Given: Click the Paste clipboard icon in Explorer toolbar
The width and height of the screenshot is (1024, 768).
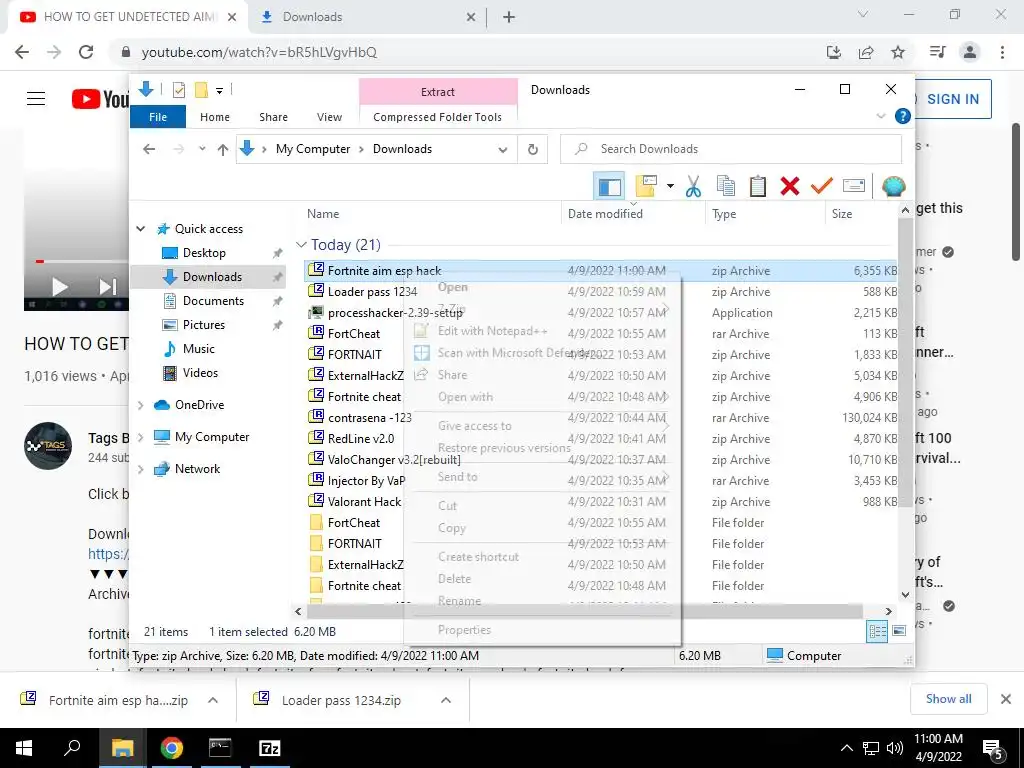Looking at the screenshot, I should (x=758, y=186).
